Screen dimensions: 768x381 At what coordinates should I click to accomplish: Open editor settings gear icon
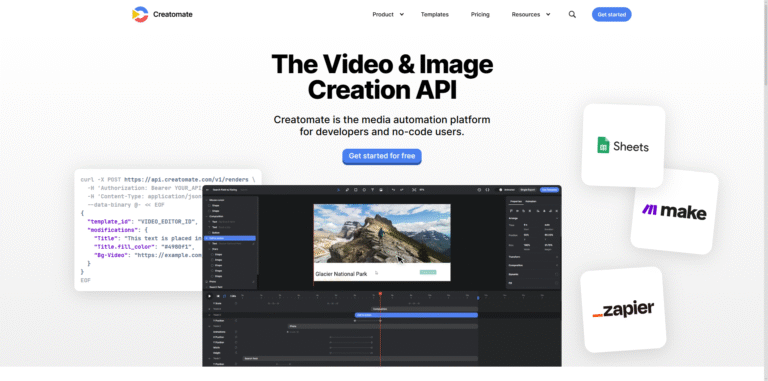(480, 190)
